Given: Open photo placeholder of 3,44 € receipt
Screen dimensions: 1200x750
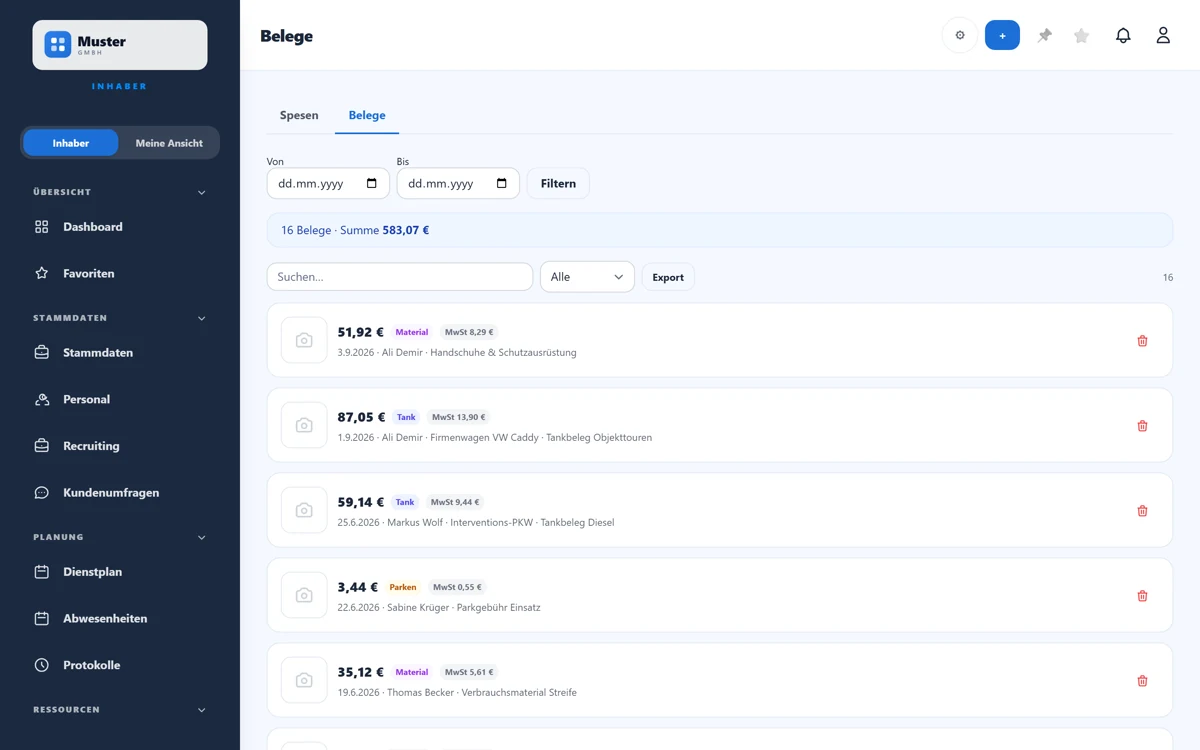Looking at the screenshot, I should (x=304, y=596).
